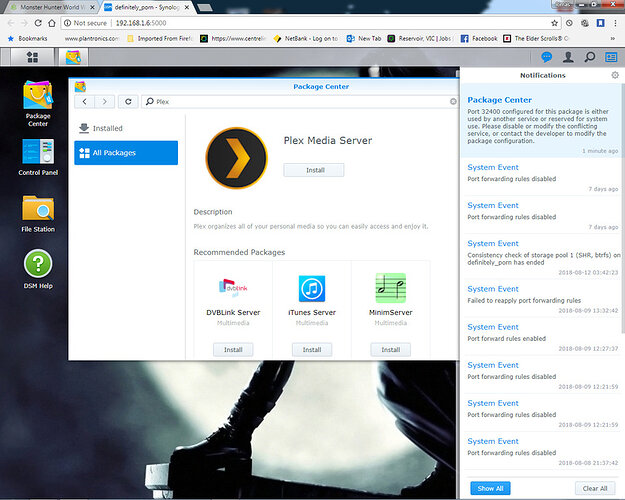Open the Imported From Firefox bookmark folder
This screenshot has width=625, height=500.
(x=160, y=39)
